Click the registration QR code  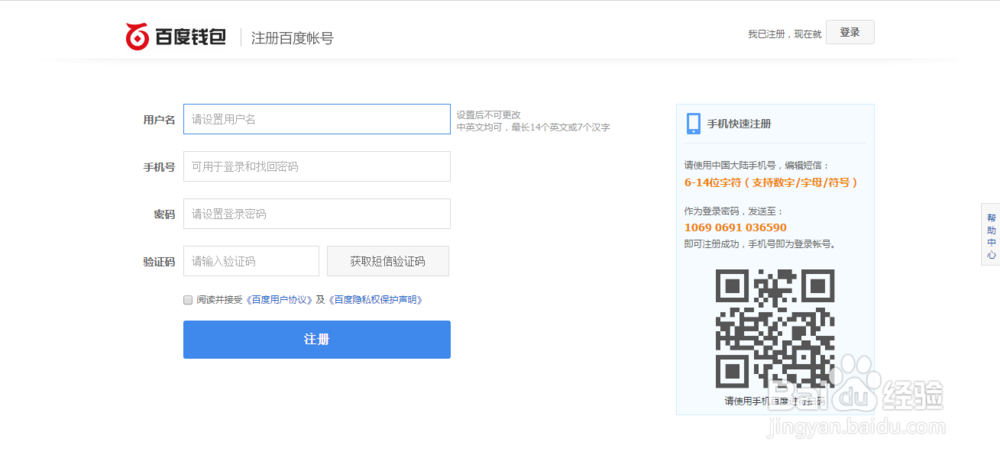(775, 329)
